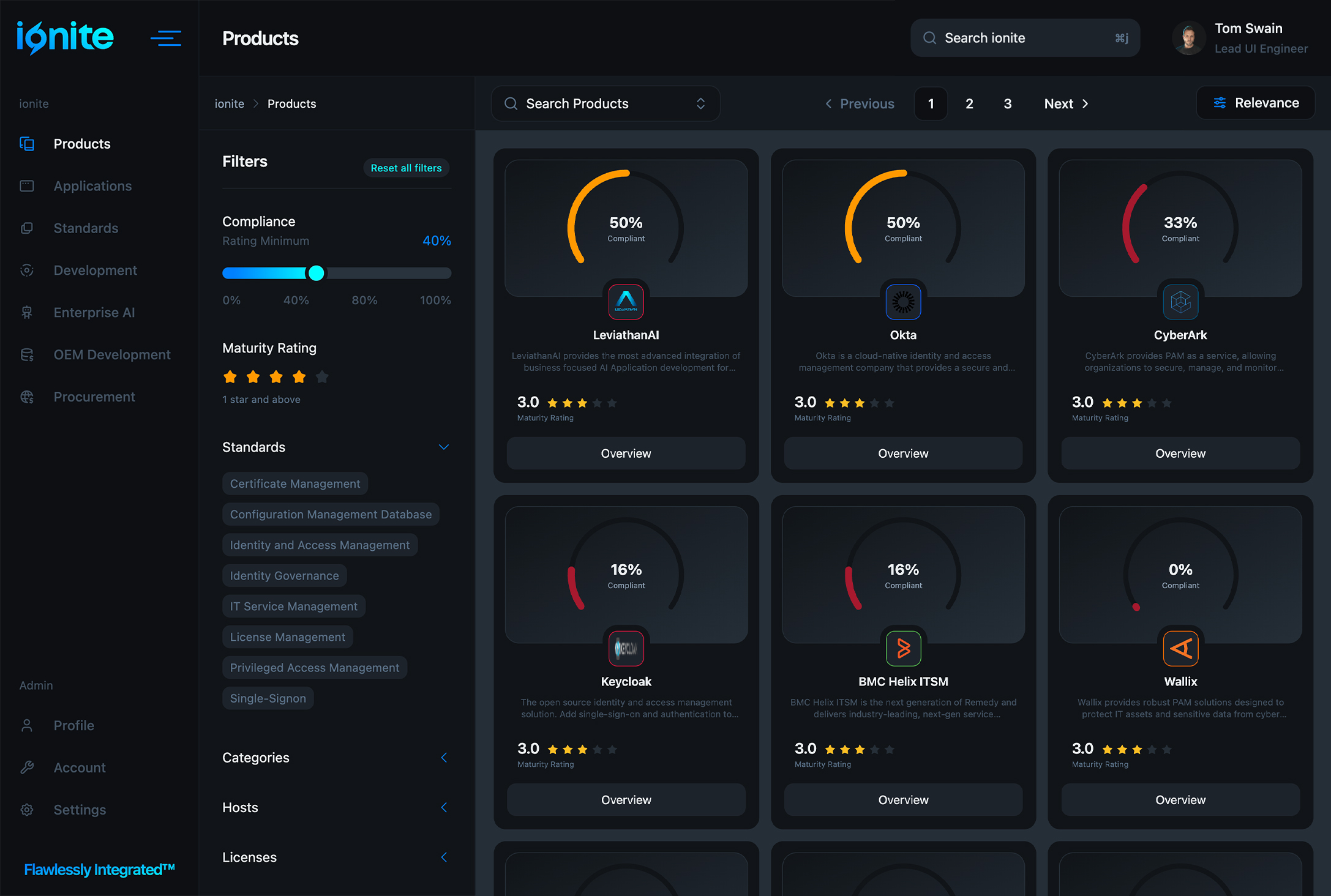Open Applications in the sidebar

tap(92, 186)
